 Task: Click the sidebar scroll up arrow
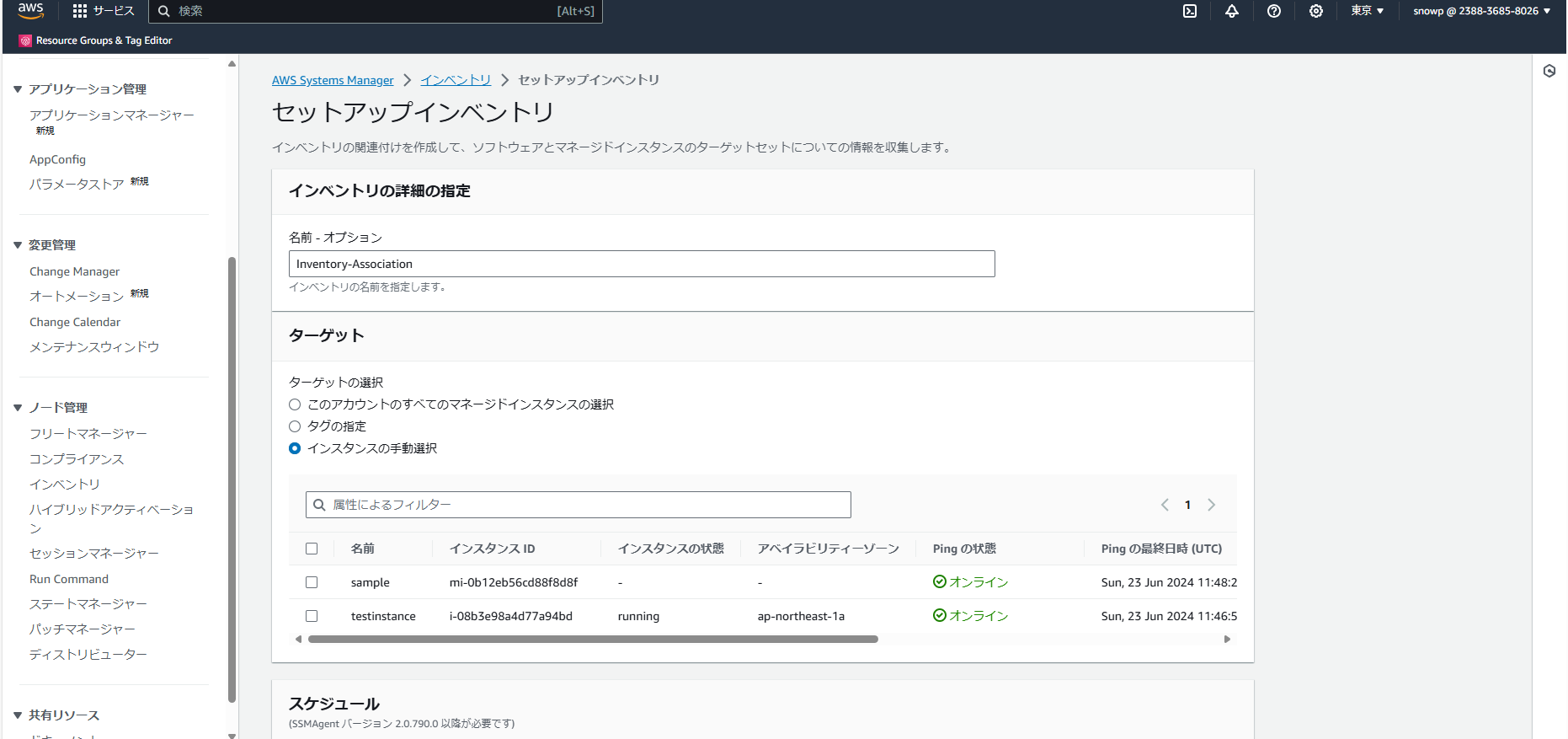pyautogui.click(x=232, y=64)
